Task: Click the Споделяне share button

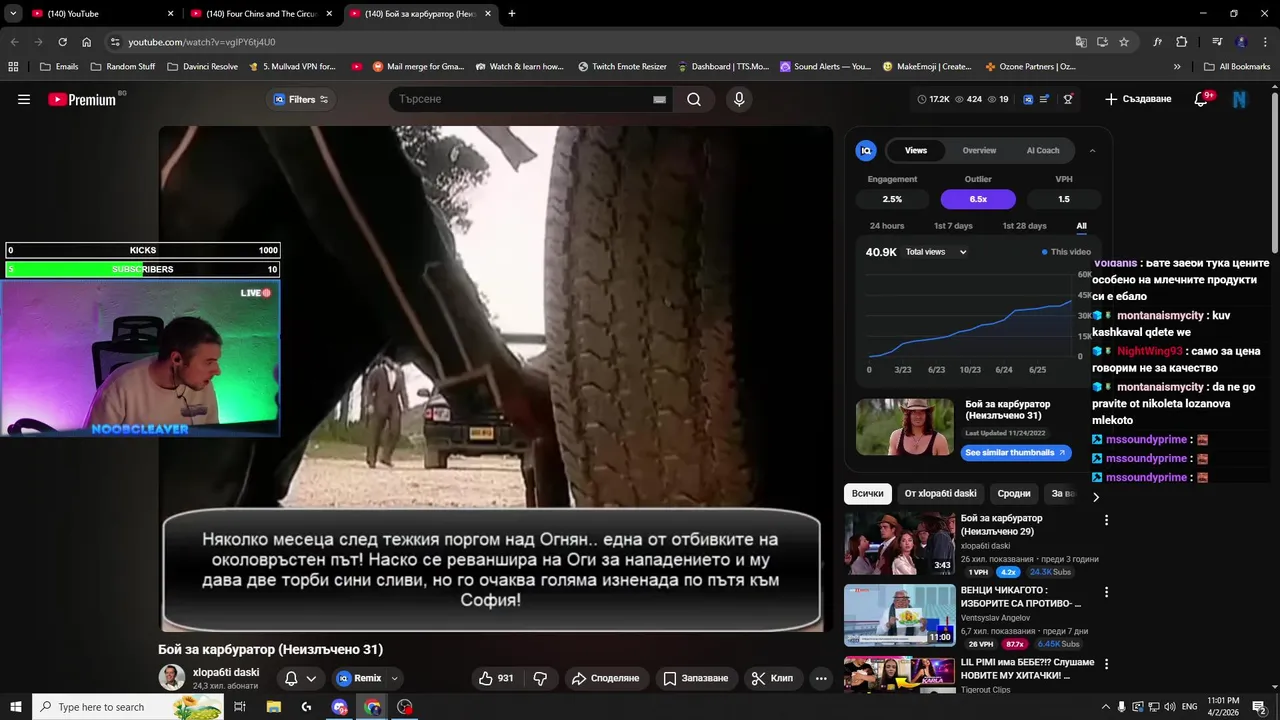Action: click(x=605, y=678)
